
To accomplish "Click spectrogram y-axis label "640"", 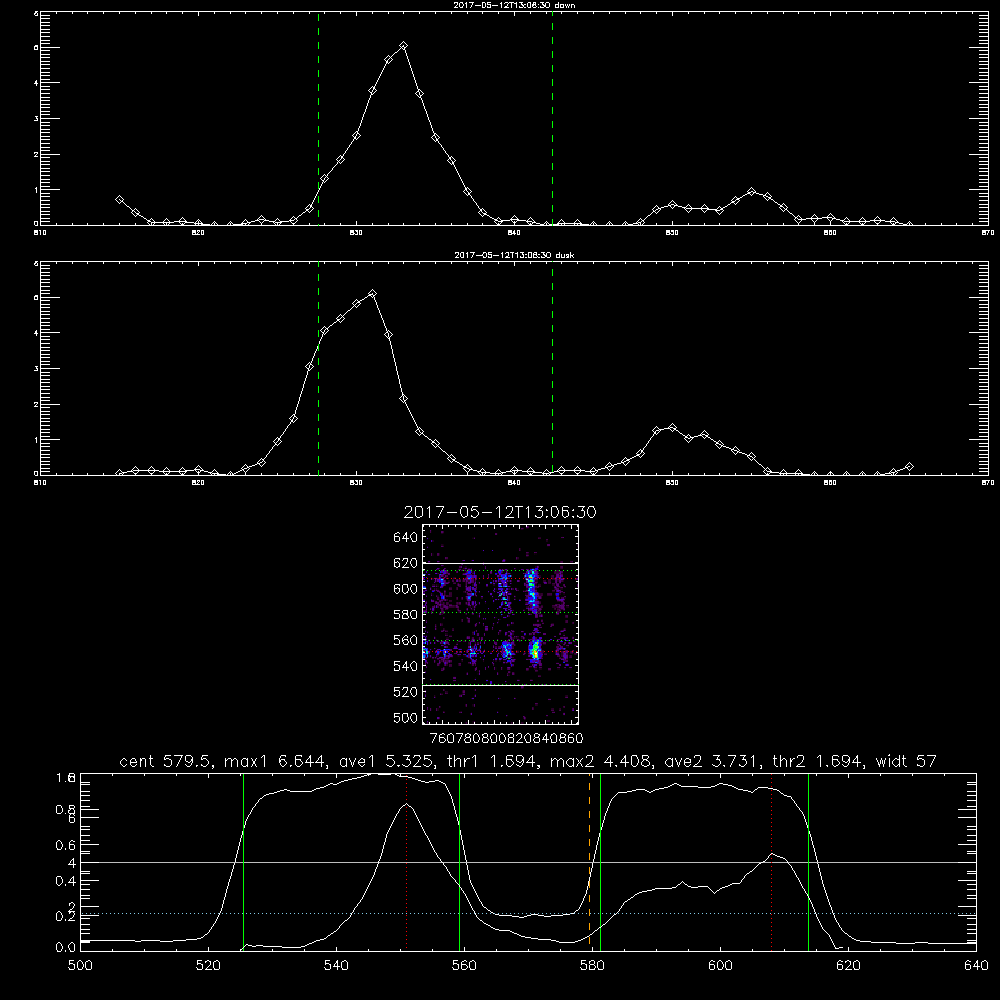I will point(405,538).
